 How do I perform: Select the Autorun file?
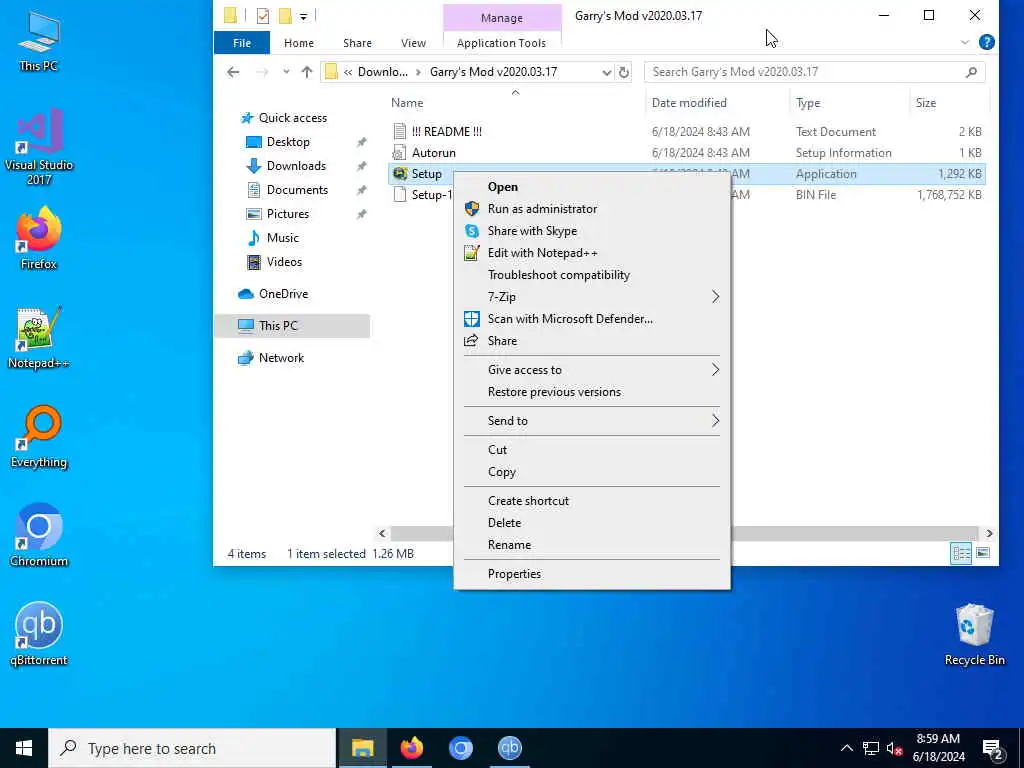click(x=433, y=153)
